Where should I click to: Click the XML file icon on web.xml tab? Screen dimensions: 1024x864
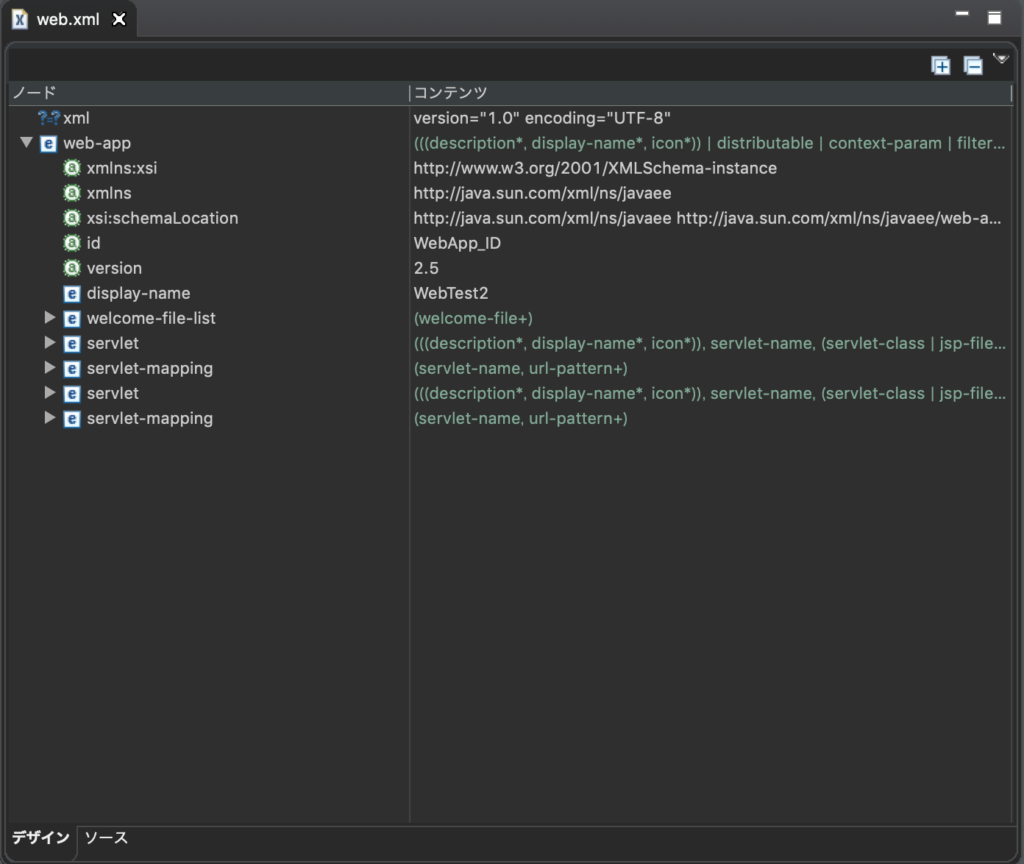click(21, 17)
